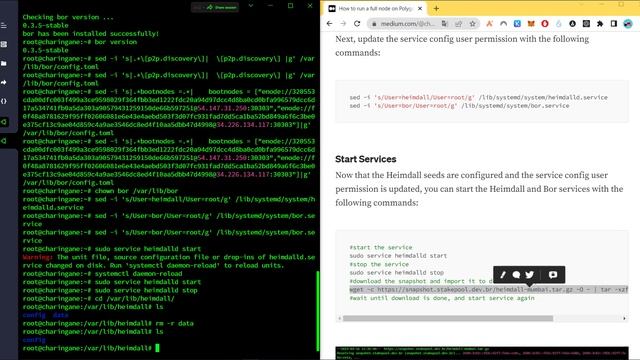
Task: Click the red 'Warning:' text in terminal
Action: click(x=38, y=257)
